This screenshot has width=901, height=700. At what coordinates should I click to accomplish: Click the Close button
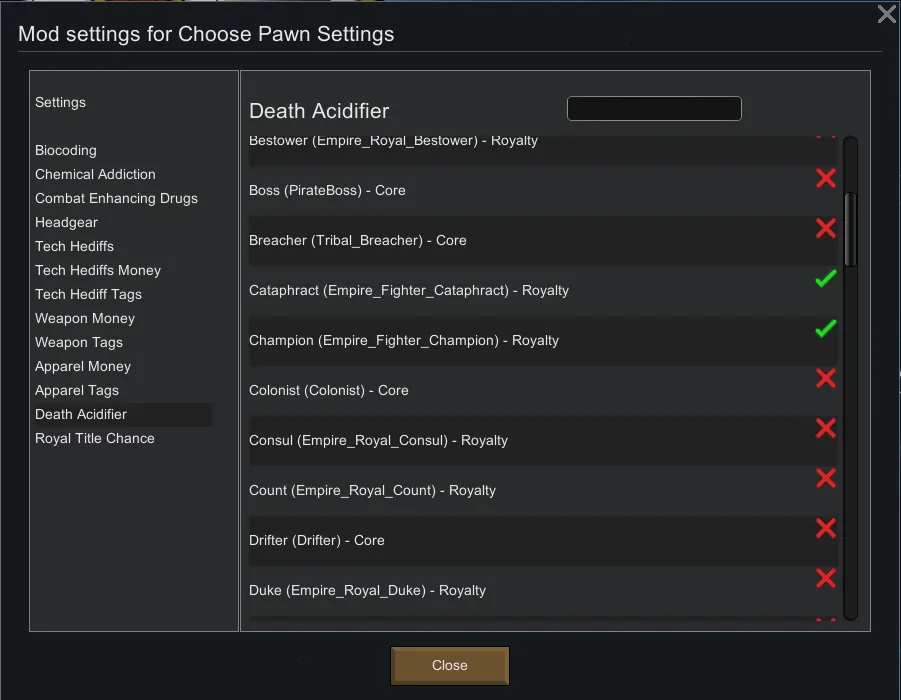pos(449,665)
